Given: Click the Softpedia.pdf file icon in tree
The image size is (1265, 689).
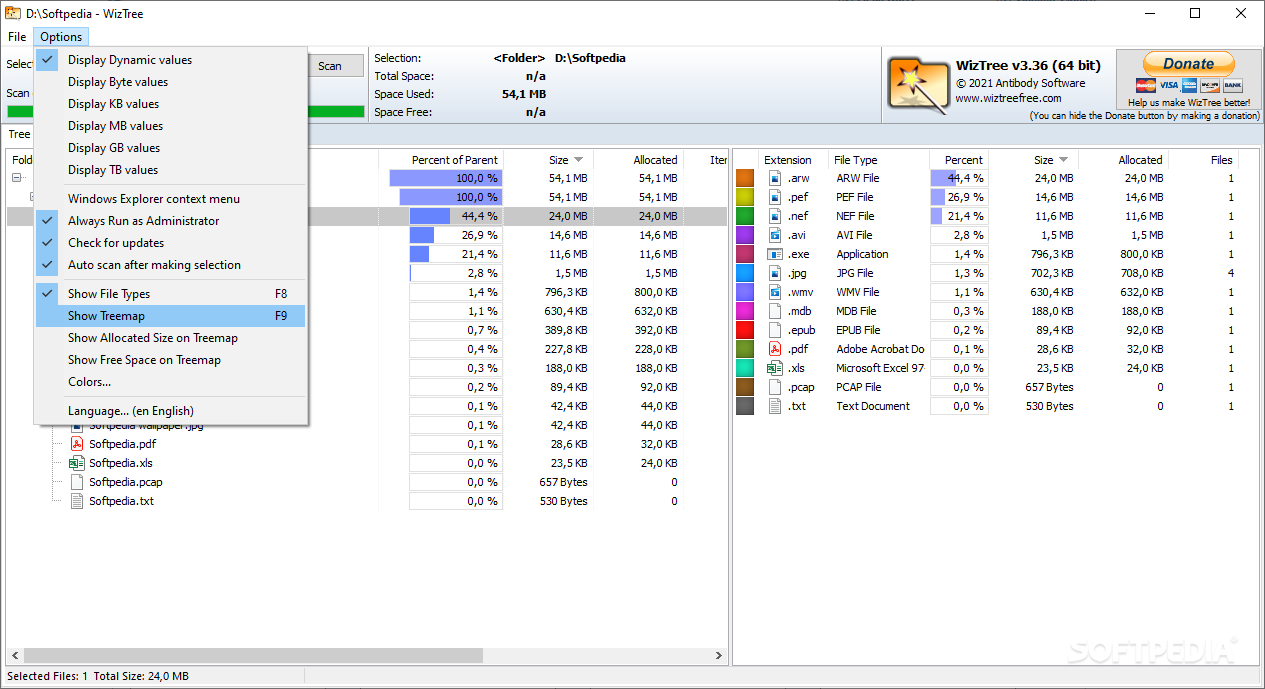Looking at the screenshot, I should pyautogui.click(x=77, y=444).
